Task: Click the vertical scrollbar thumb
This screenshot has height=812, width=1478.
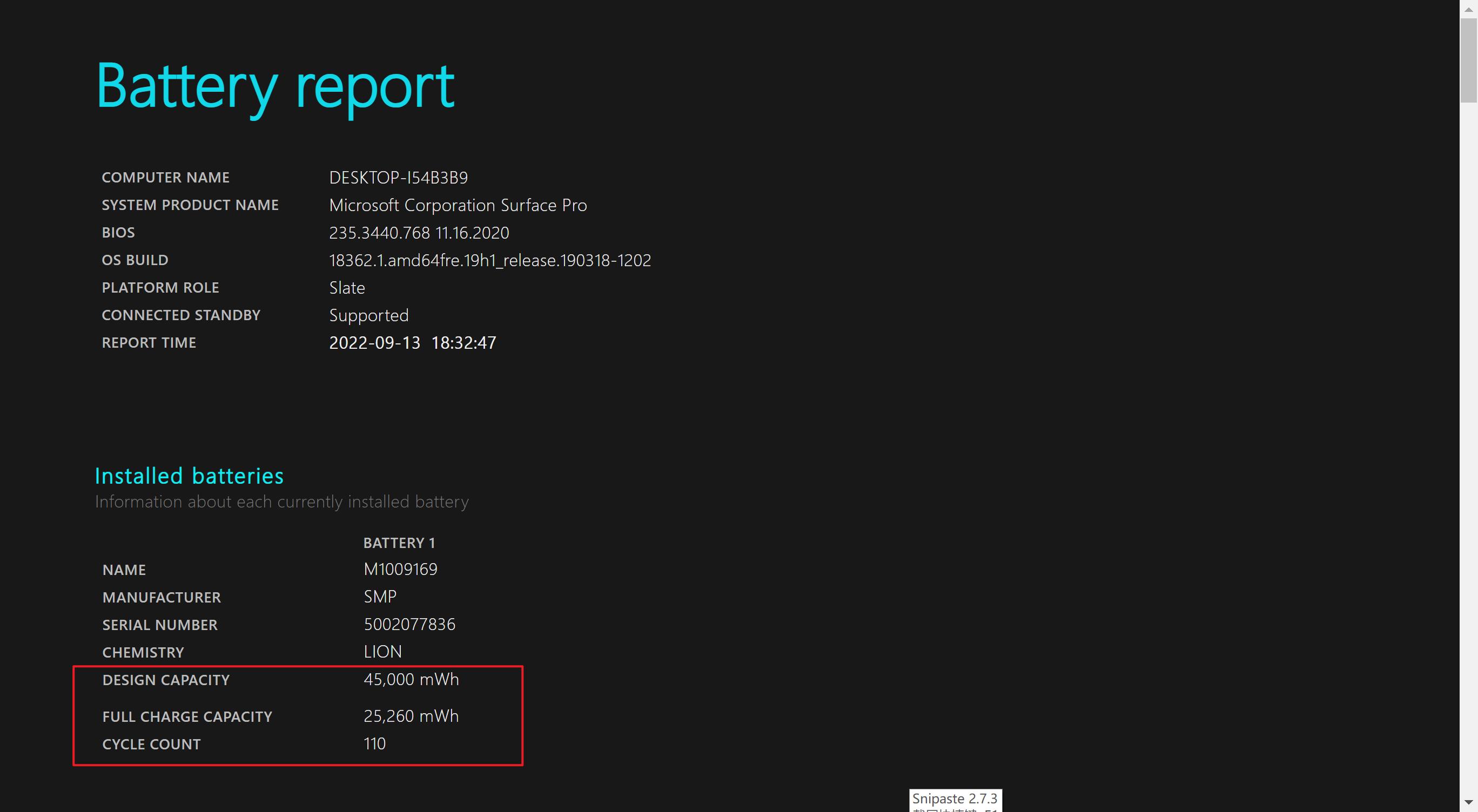Action: 1468,59
